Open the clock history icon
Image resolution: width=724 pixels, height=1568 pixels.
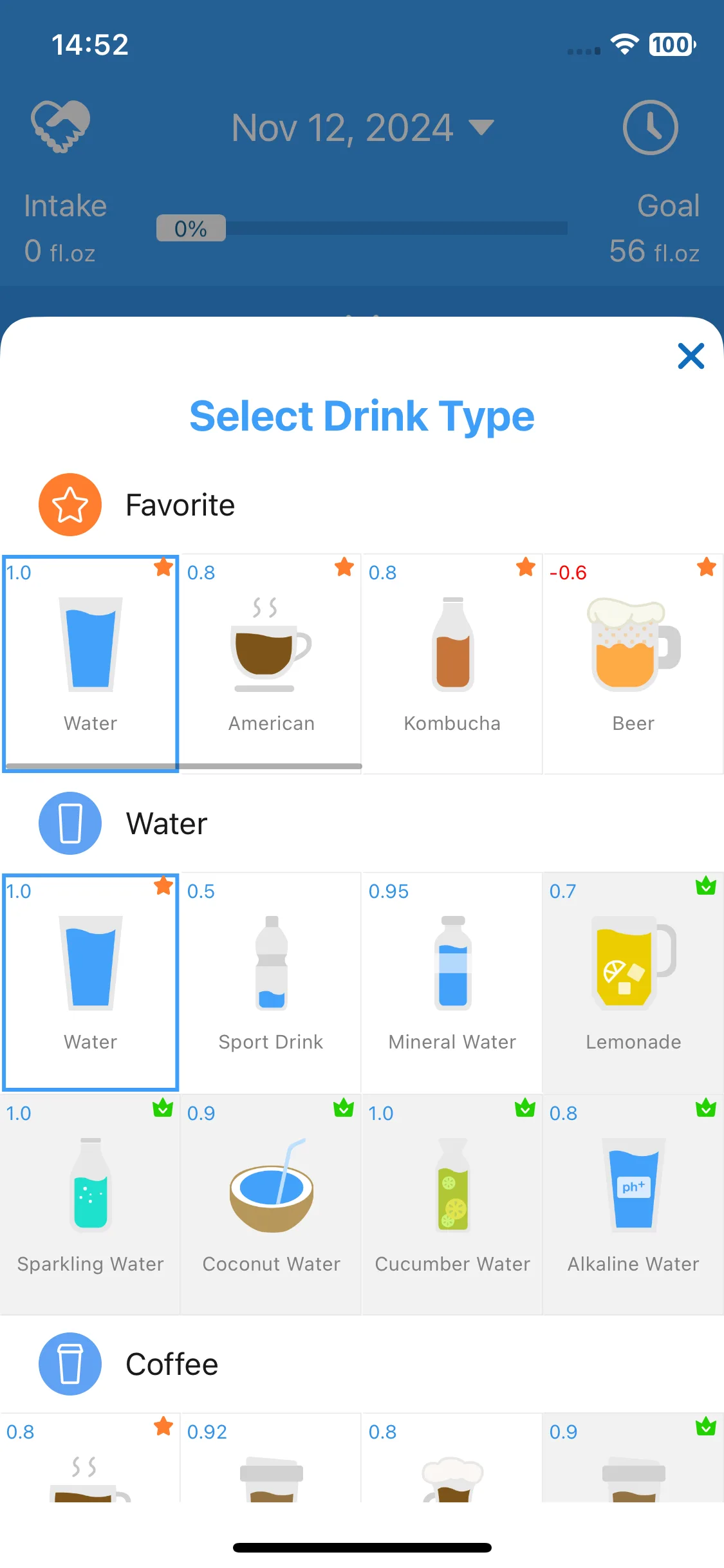coord(650,127)
